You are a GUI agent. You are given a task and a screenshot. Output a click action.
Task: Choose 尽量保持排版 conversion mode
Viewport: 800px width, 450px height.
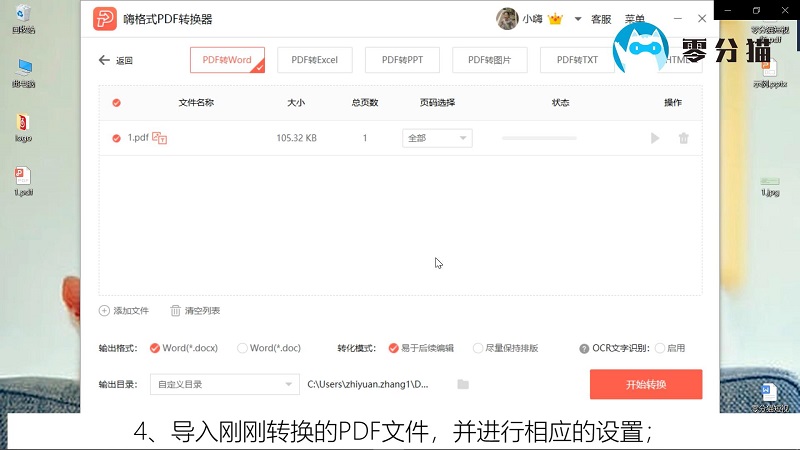(x=506, y=348)
